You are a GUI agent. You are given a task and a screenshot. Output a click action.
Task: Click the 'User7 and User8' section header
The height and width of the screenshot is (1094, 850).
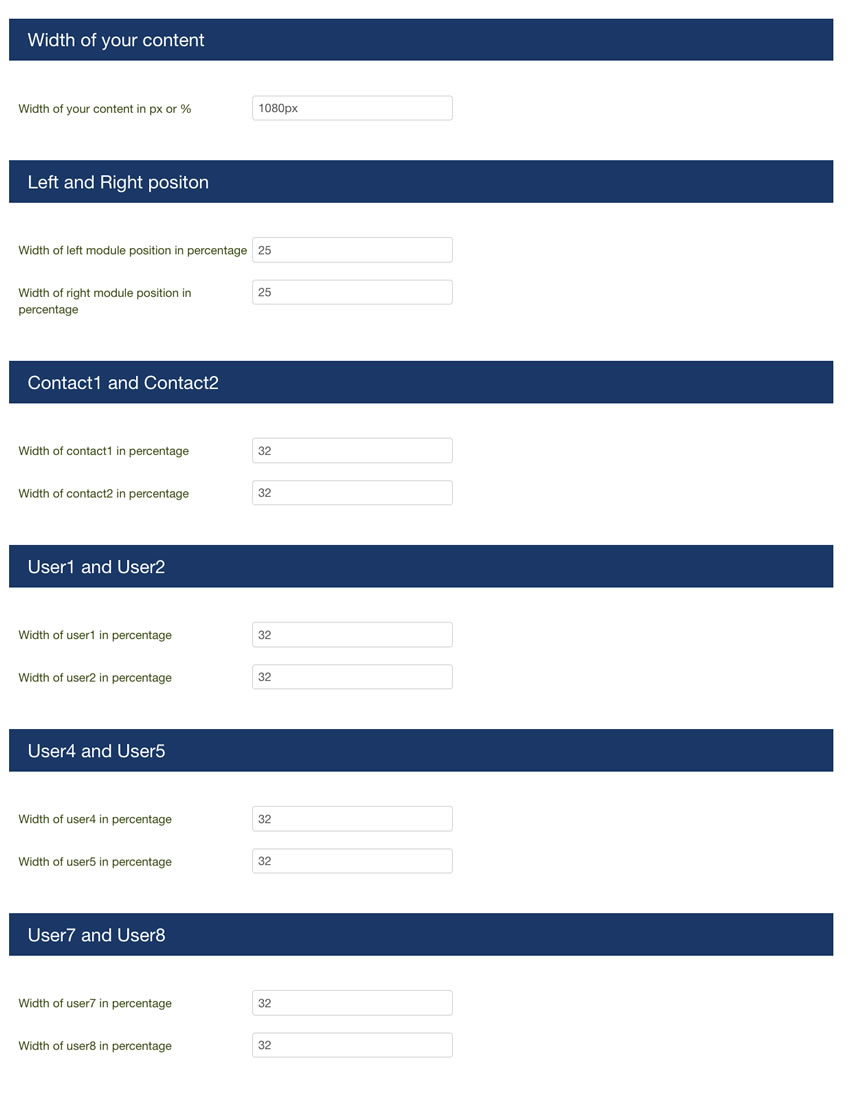[x=421, y=934]
